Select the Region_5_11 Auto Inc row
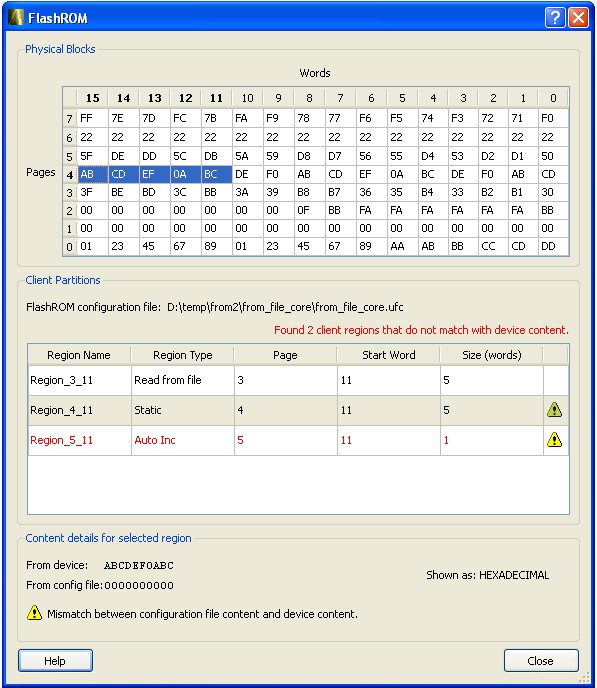This screenshot has width=597, height=688. [298, 440]
